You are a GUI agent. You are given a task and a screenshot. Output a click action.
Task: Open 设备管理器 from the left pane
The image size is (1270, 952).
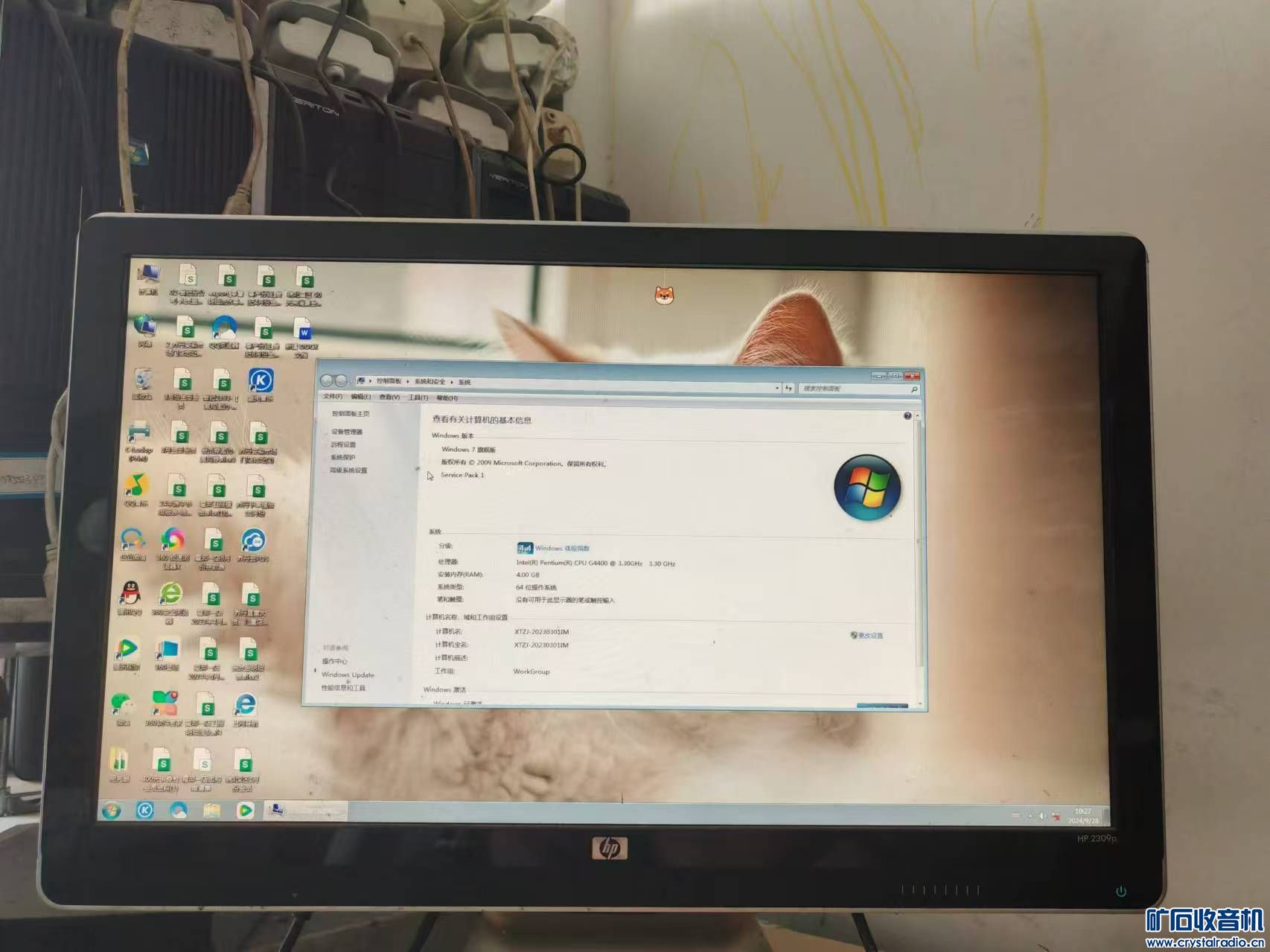coord(347,432)
